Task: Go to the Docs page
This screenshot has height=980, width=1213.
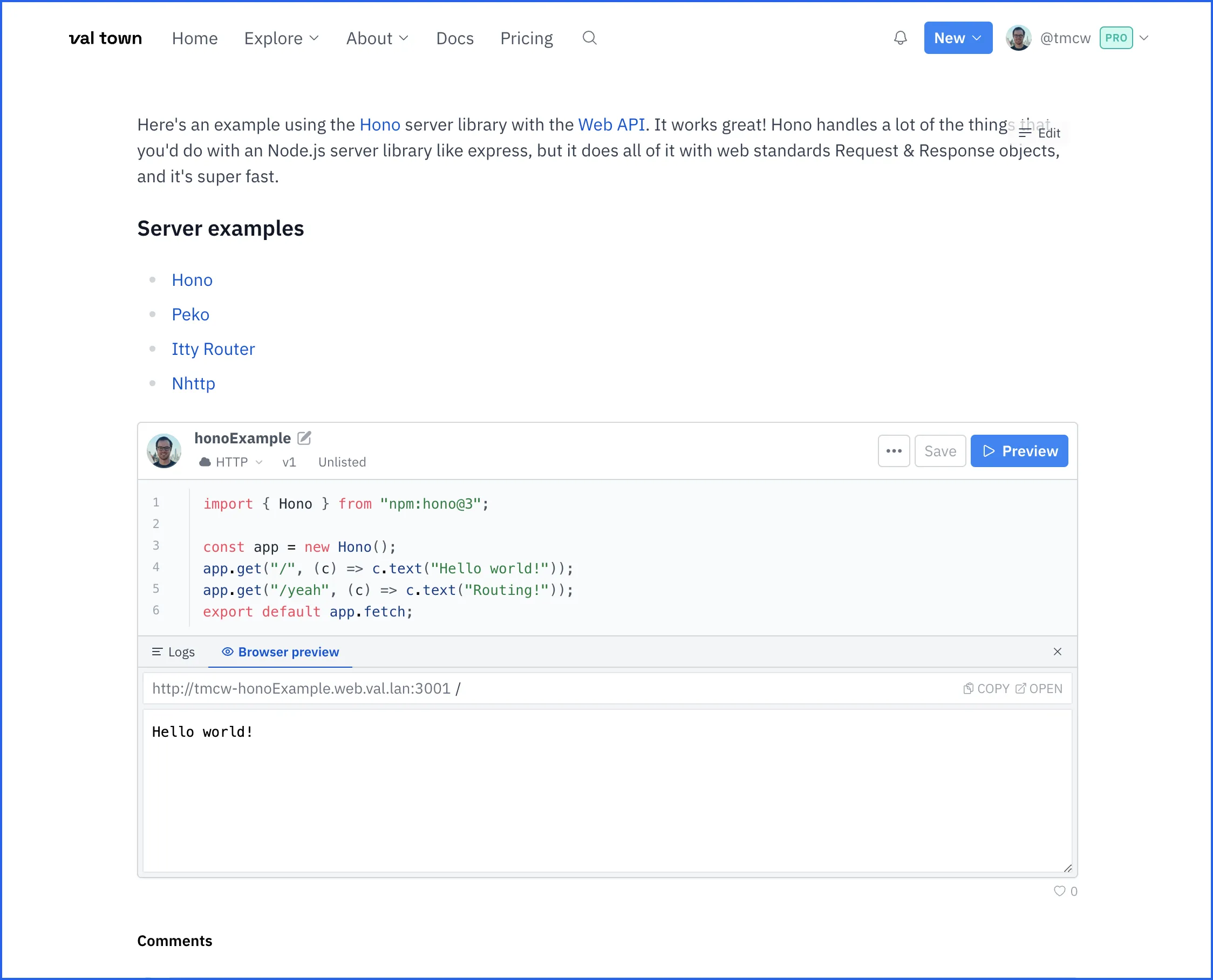Action: [x=454, y=38]
